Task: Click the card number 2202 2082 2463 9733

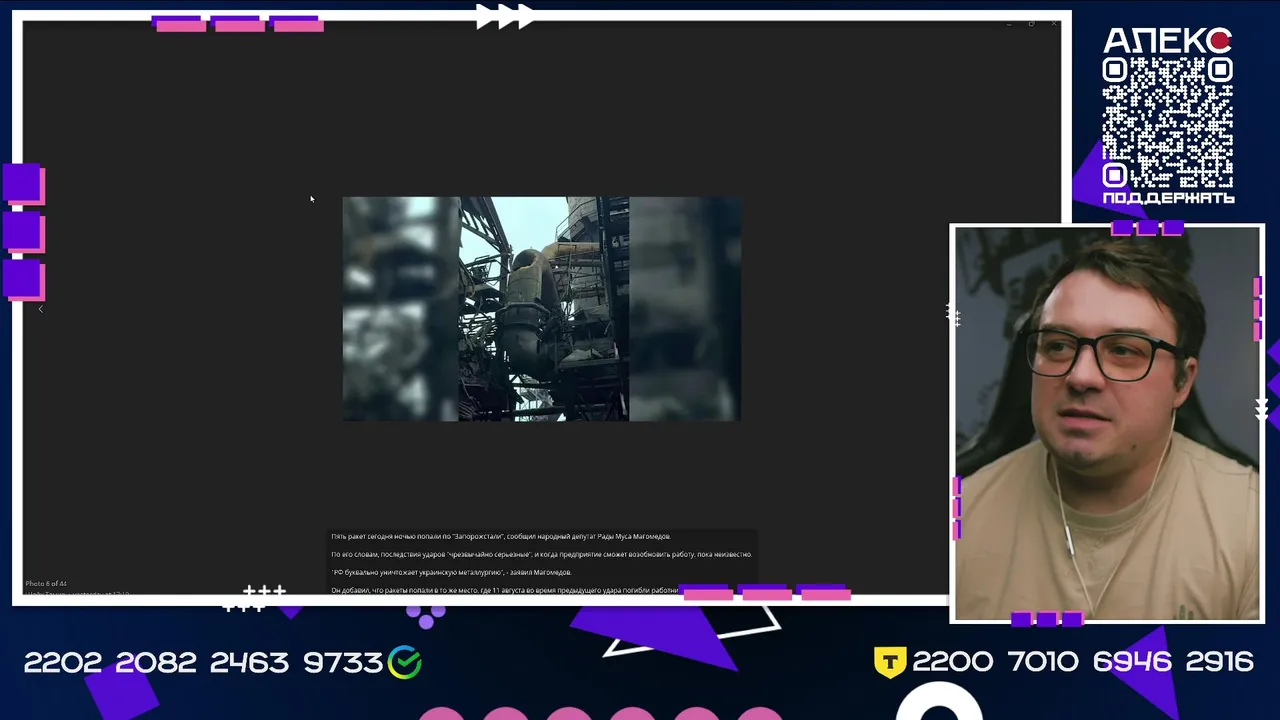Action: click(x=203, y=662)
